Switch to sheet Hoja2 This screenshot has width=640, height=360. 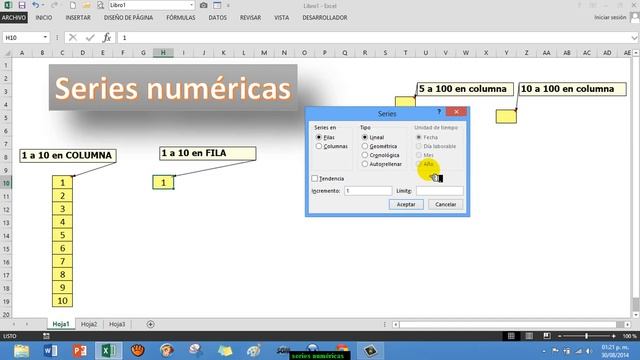[89, 324]
